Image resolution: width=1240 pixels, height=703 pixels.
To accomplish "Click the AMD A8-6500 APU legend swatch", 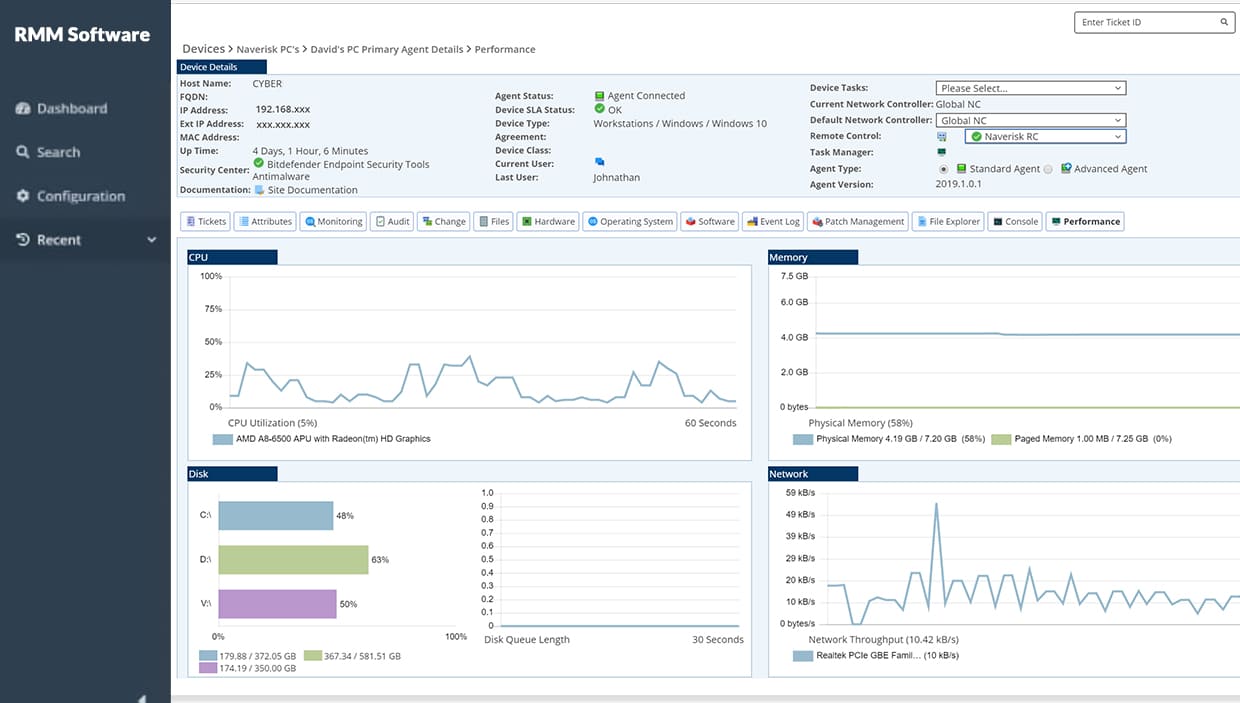I will (222, 439).
